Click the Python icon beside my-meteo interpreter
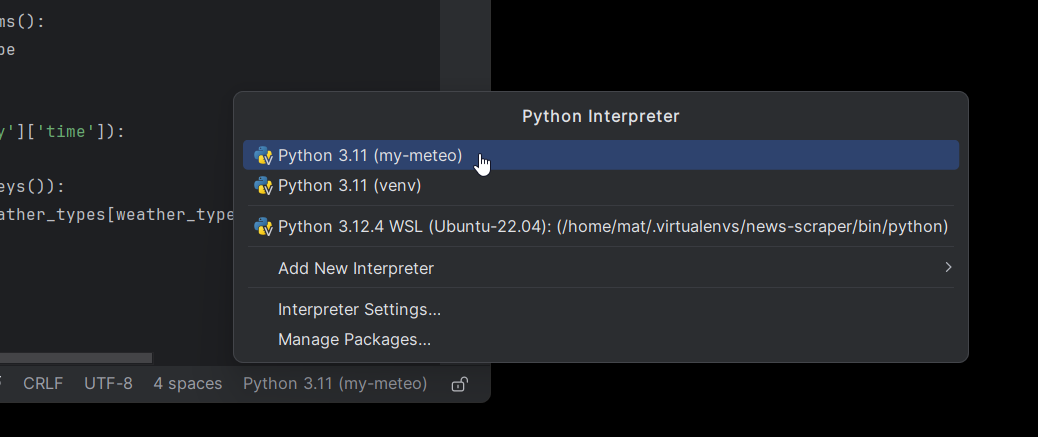The image size is (1038, 437). 264,155
